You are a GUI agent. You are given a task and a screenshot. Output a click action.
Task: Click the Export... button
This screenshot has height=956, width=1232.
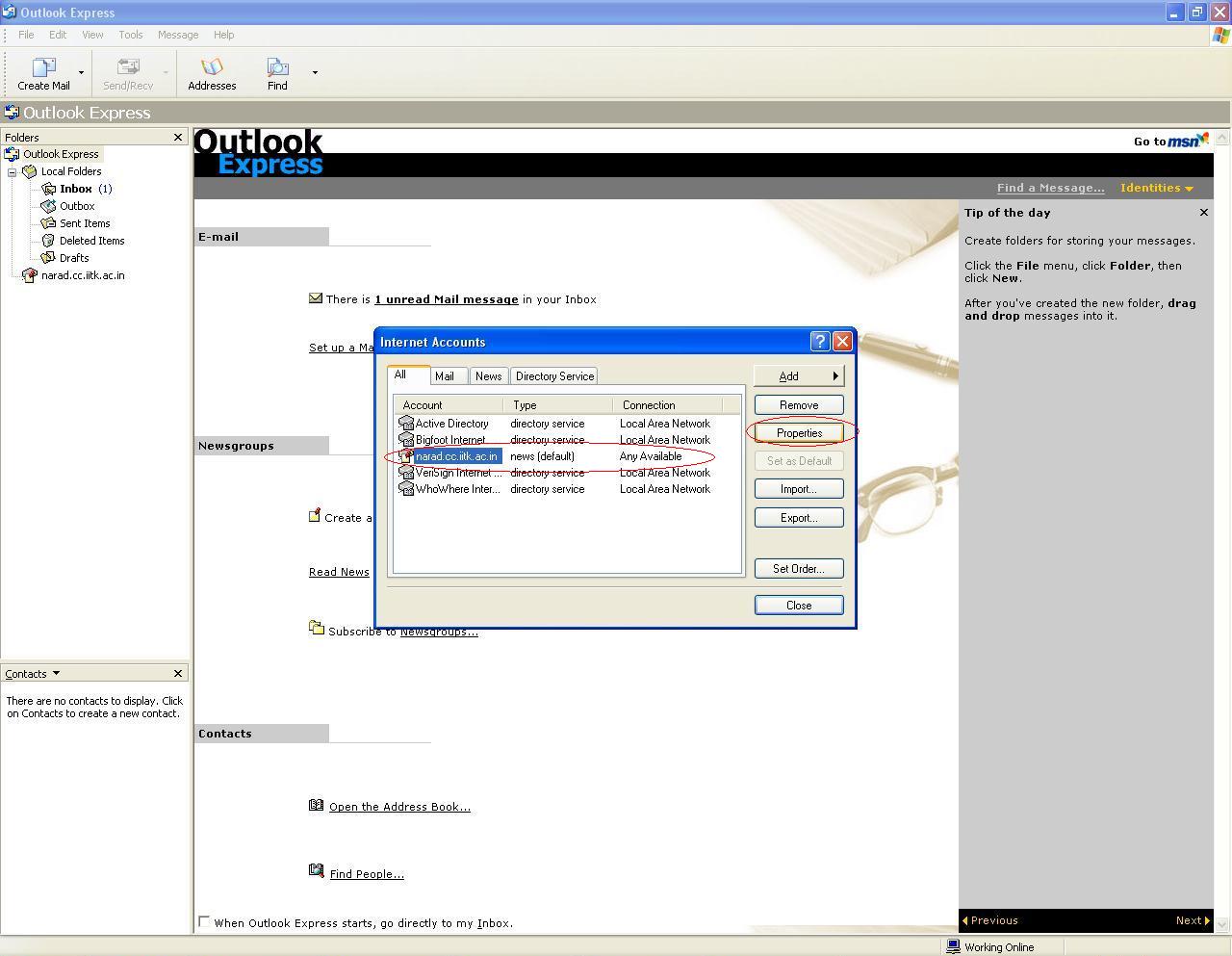coord(799,518)
